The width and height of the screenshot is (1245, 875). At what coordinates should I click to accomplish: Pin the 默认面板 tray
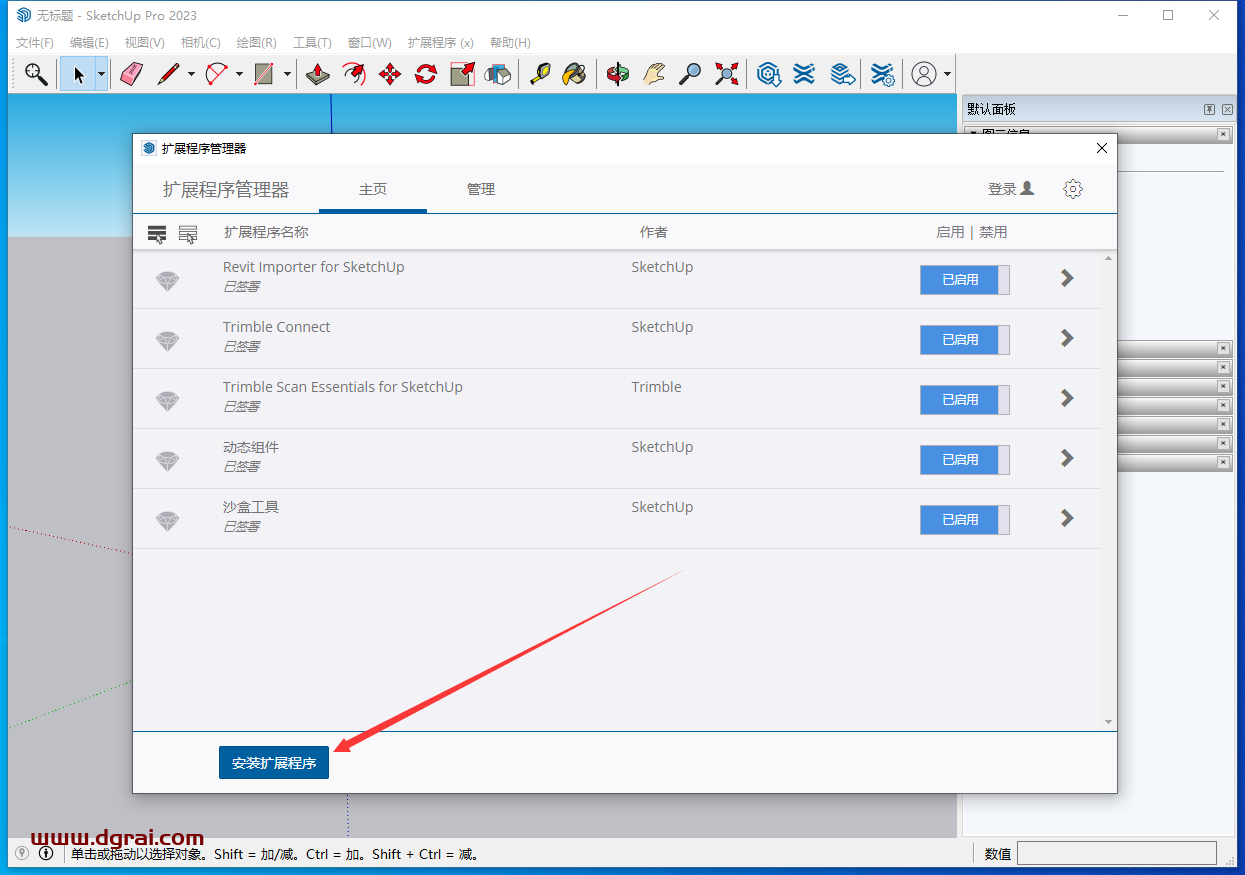pos(1209,109)
